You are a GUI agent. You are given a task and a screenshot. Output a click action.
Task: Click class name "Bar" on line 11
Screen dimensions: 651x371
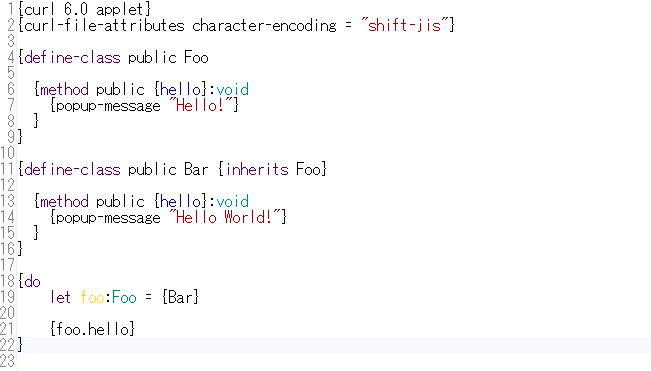(x=196, y=169)
